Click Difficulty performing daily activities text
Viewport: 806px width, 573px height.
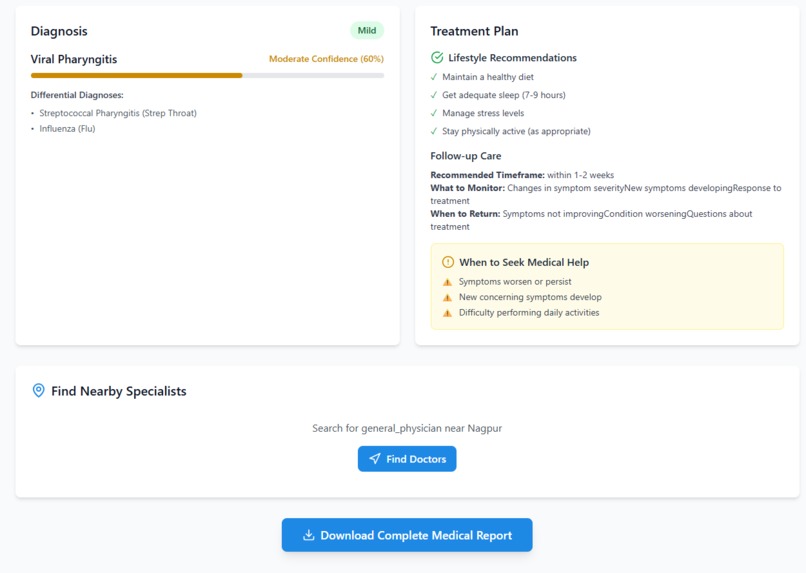coord(529,312)
